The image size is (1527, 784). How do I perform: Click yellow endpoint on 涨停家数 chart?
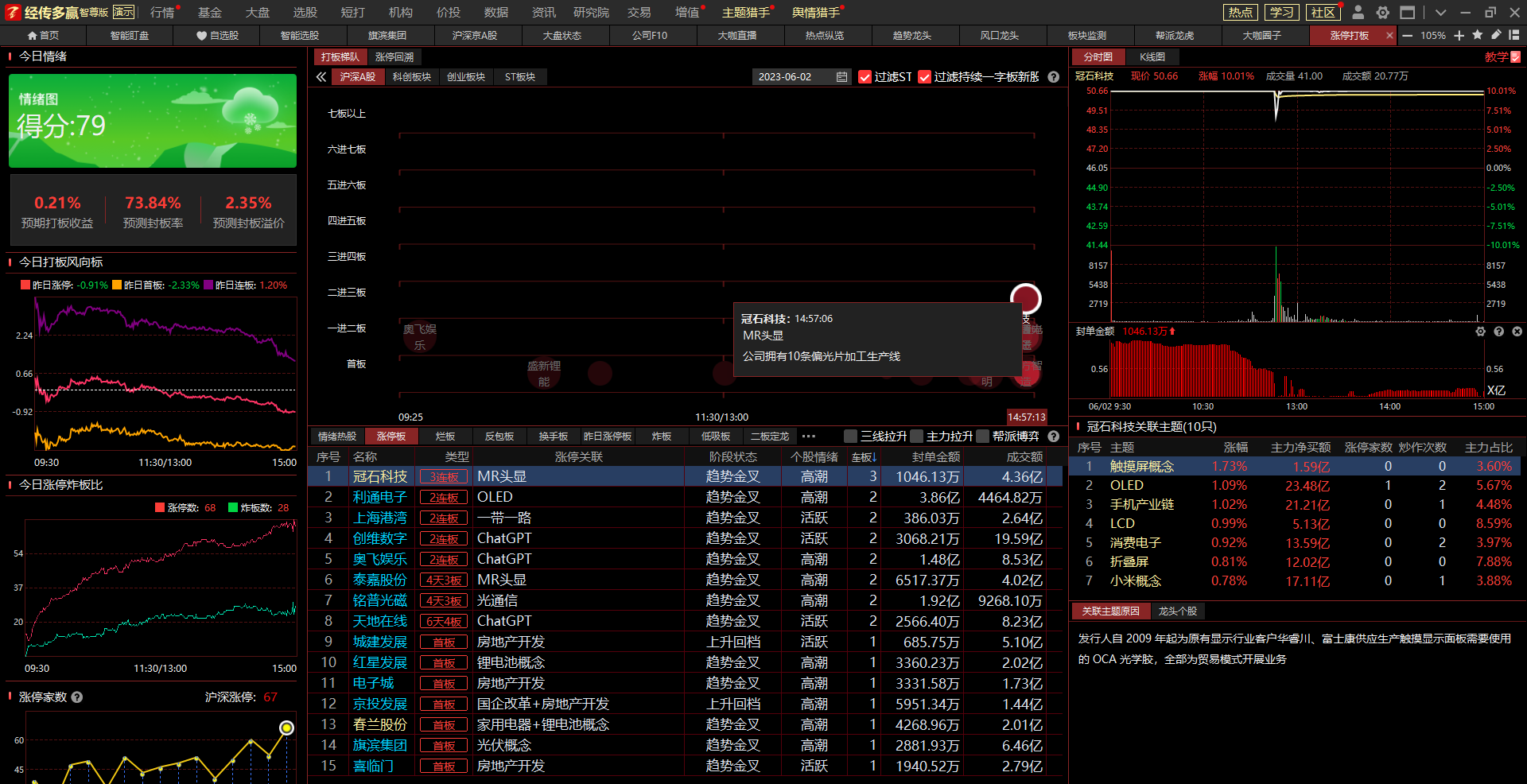click(x=286, y=728)
